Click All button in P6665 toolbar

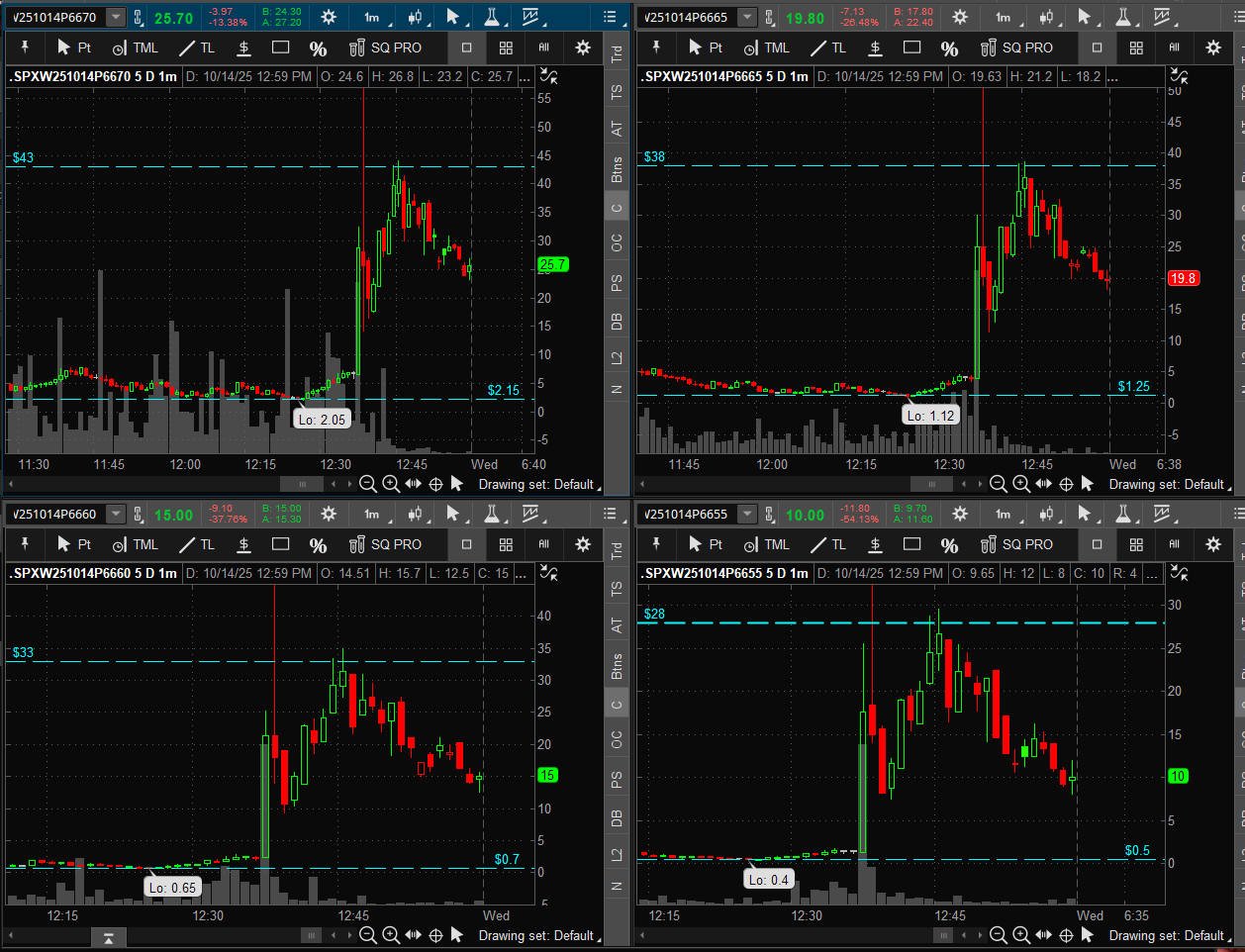click(x=1175, y=48)
